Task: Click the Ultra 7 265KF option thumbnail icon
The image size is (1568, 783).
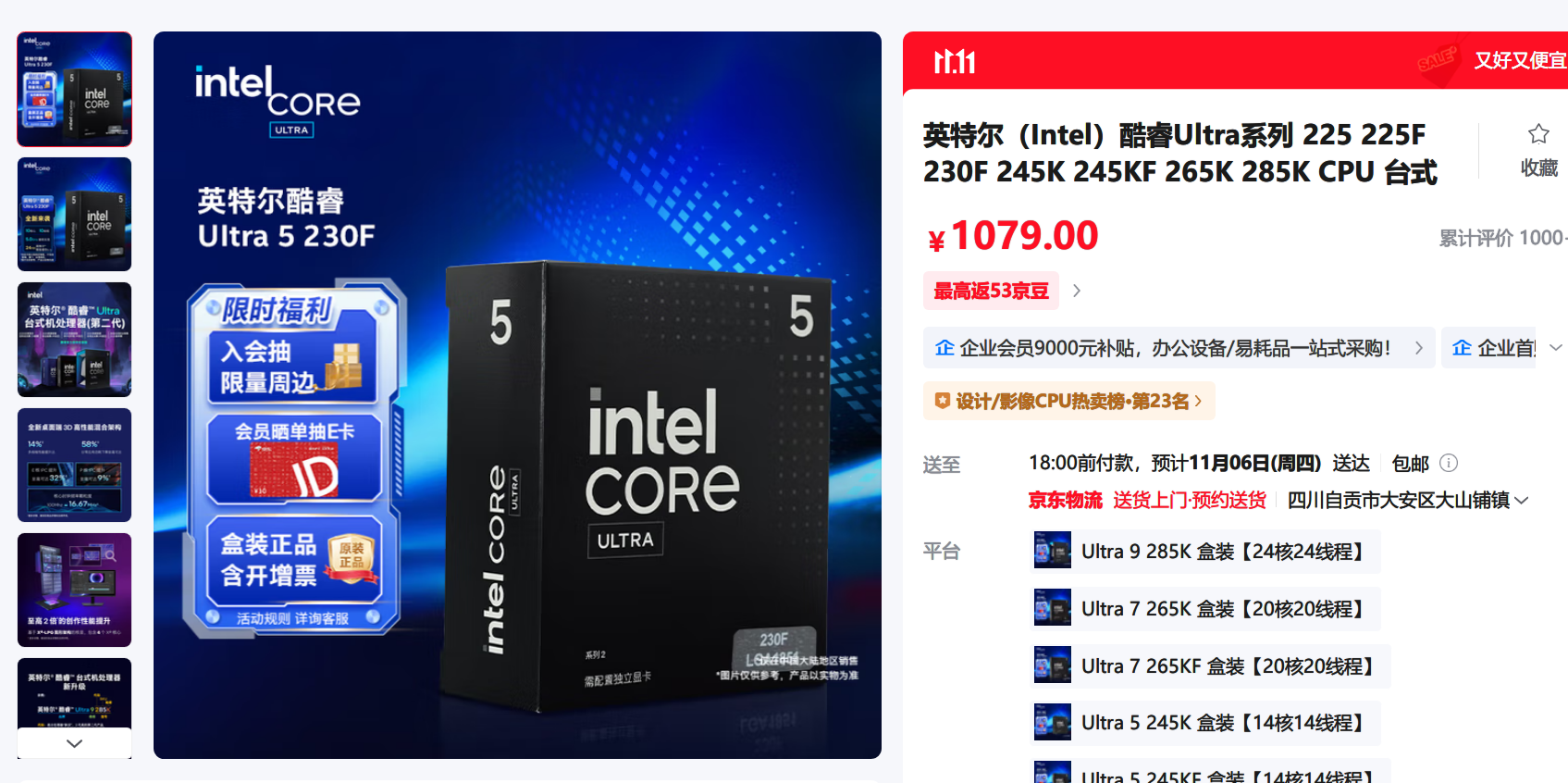Action: click(1053, 665)
